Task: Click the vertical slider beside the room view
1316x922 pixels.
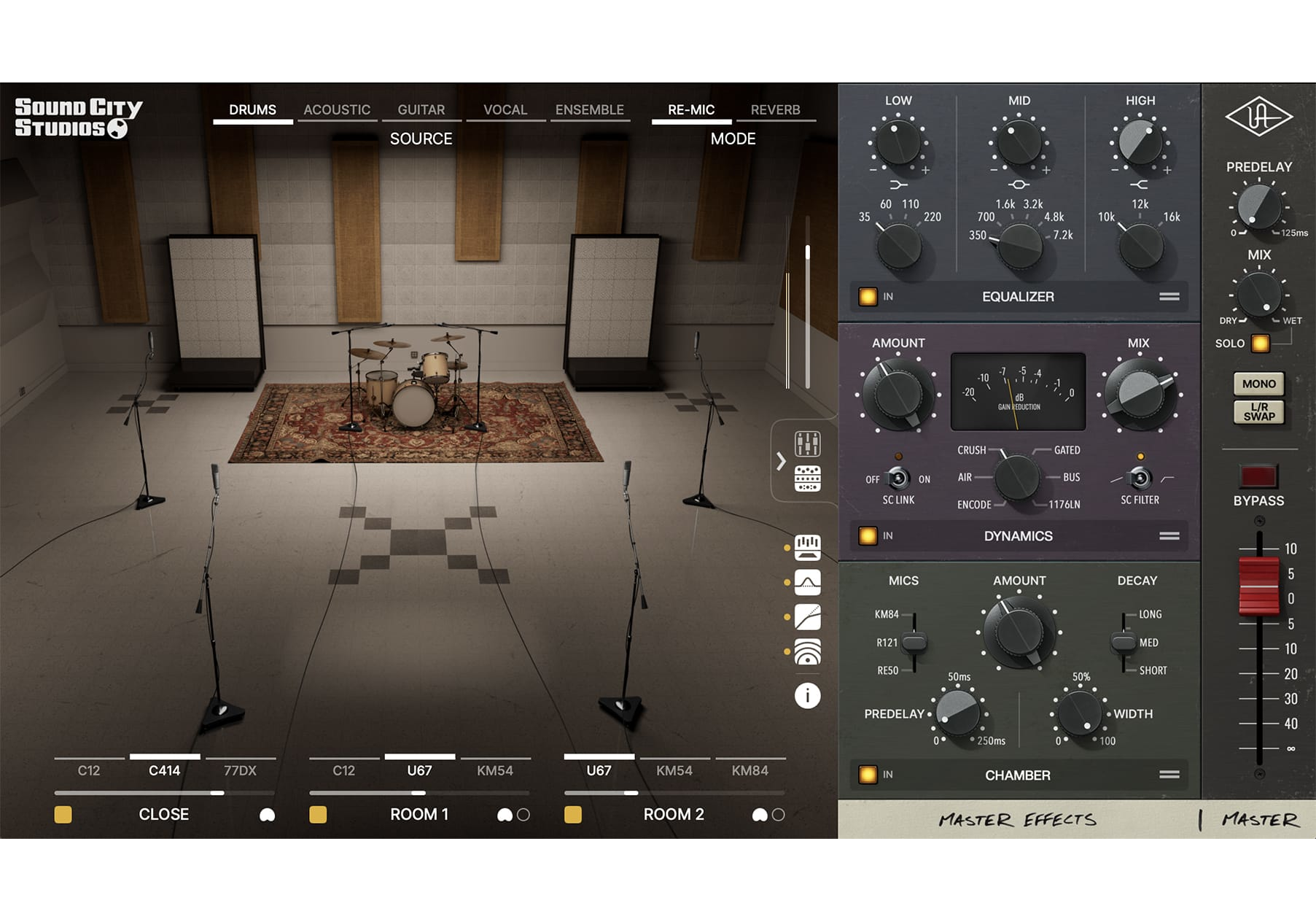Action: coord(808,301)
